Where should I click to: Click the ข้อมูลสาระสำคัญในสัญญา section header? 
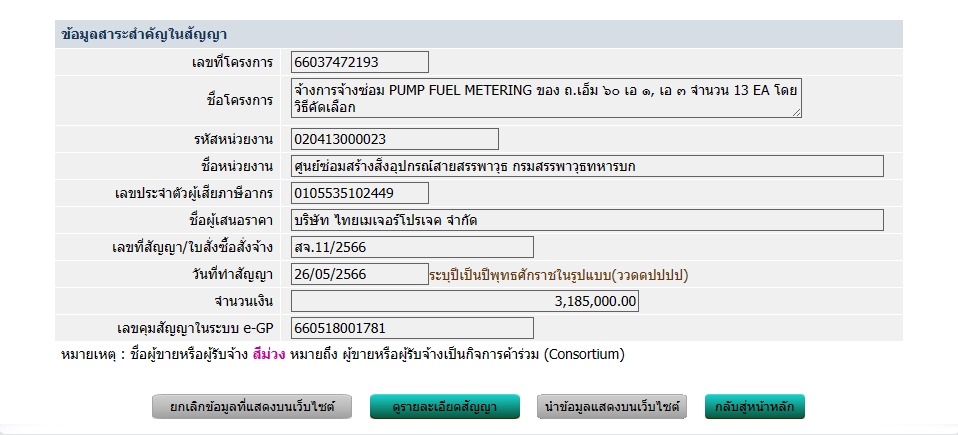[x=144, y=35]
